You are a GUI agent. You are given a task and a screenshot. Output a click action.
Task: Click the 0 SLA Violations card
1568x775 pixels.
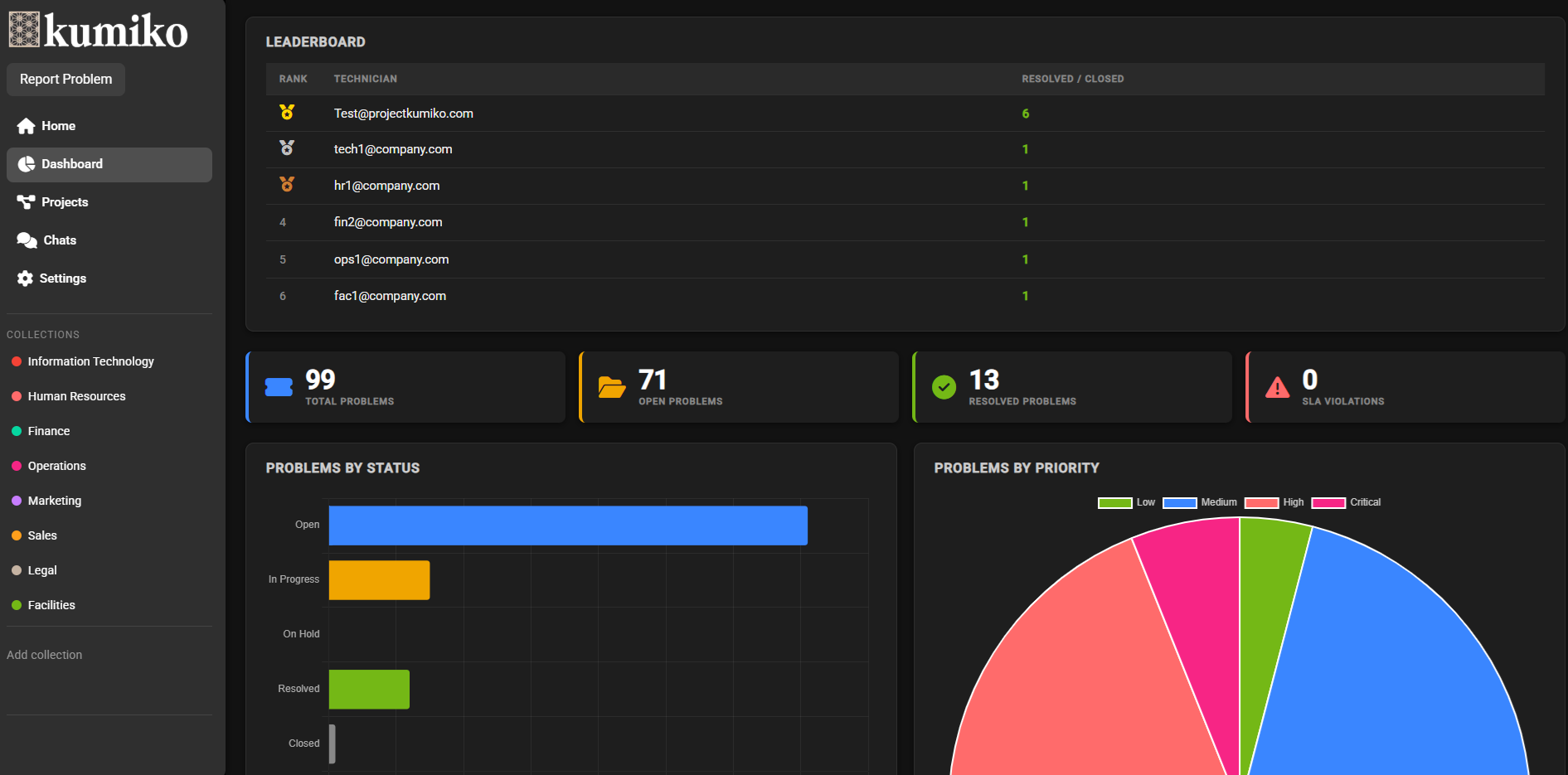pyautogui.click(x=1405, y=387)
